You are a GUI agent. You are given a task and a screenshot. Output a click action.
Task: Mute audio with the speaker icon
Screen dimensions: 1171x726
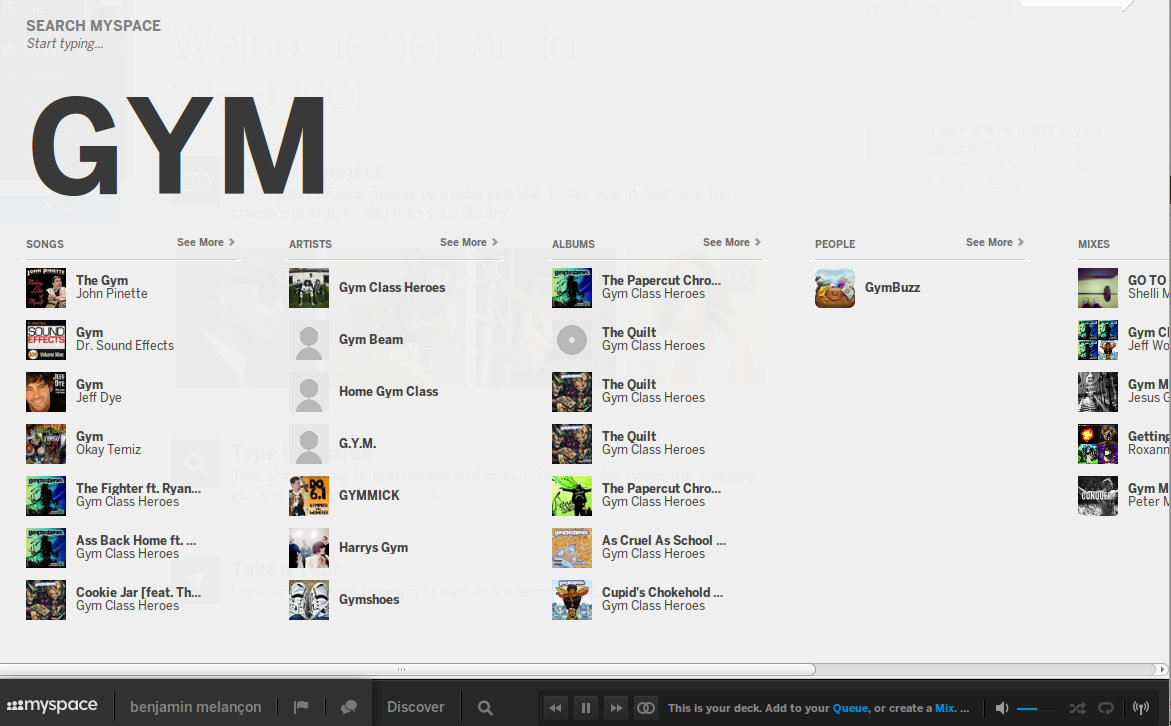[x=1002, y=707]
